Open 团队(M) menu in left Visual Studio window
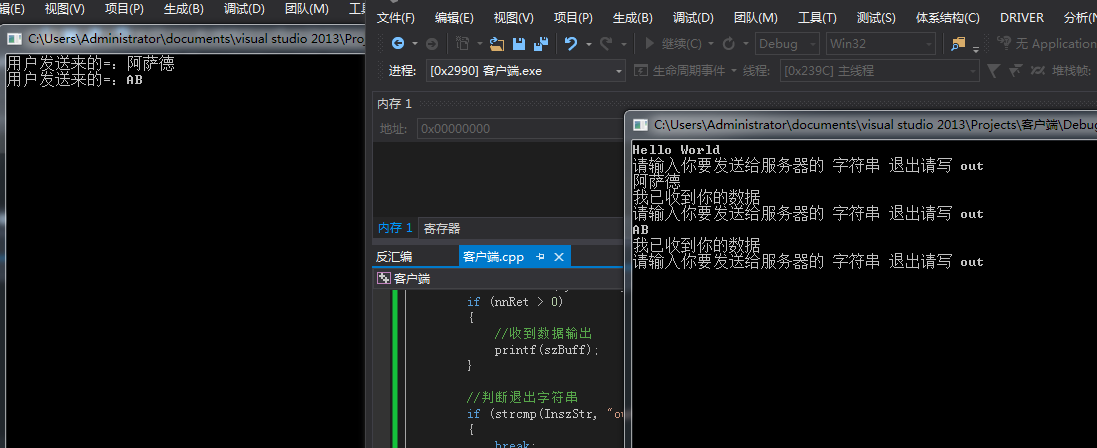The height and width of the screenshot is (448, 1097). pos(306,8)
